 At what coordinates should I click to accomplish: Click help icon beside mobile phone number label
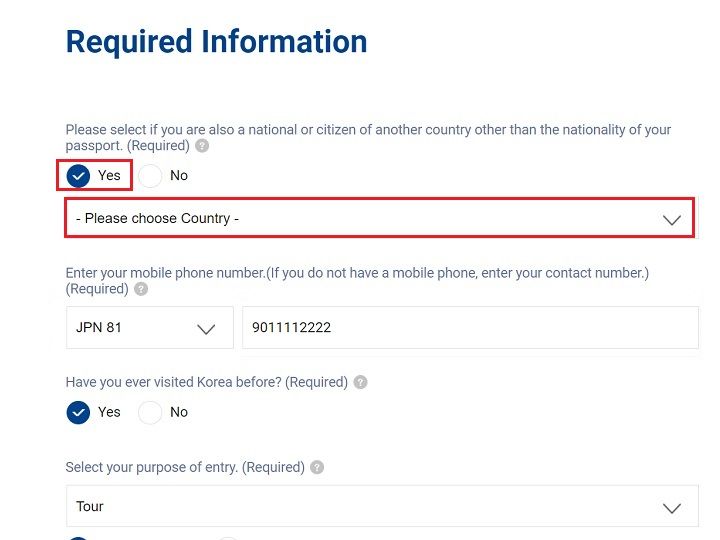[x=141, y=289]
